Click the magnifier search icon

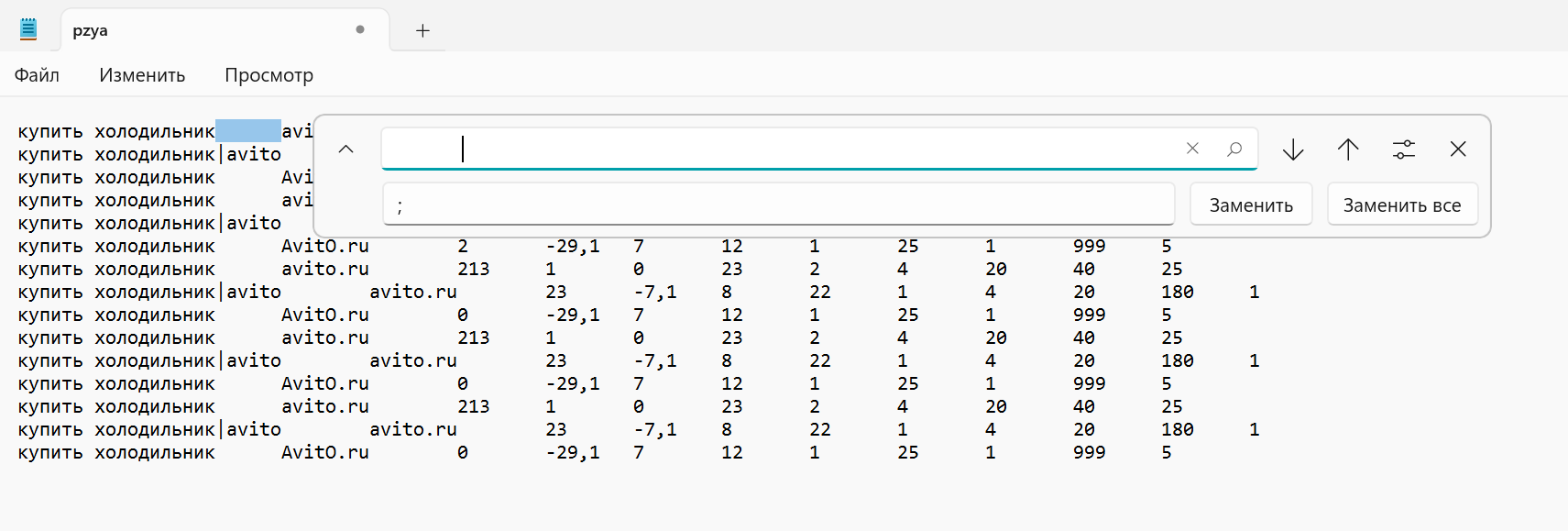click(1234, 149)
